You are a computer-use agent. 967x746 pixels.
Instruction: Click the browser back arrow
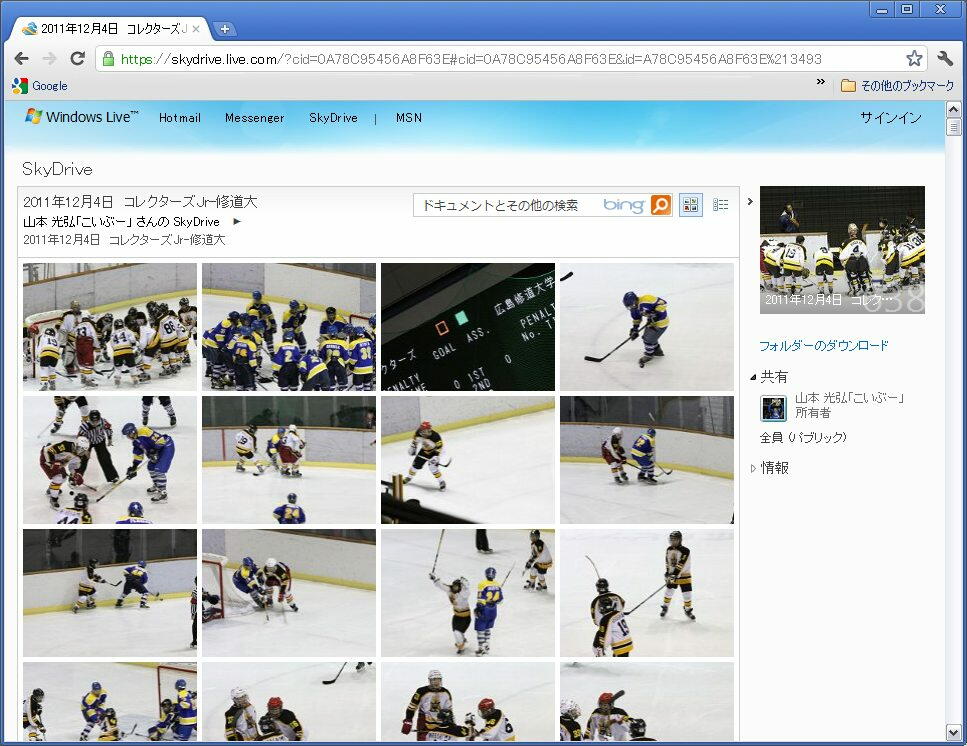pyautogui.click(x=22, y=59)
